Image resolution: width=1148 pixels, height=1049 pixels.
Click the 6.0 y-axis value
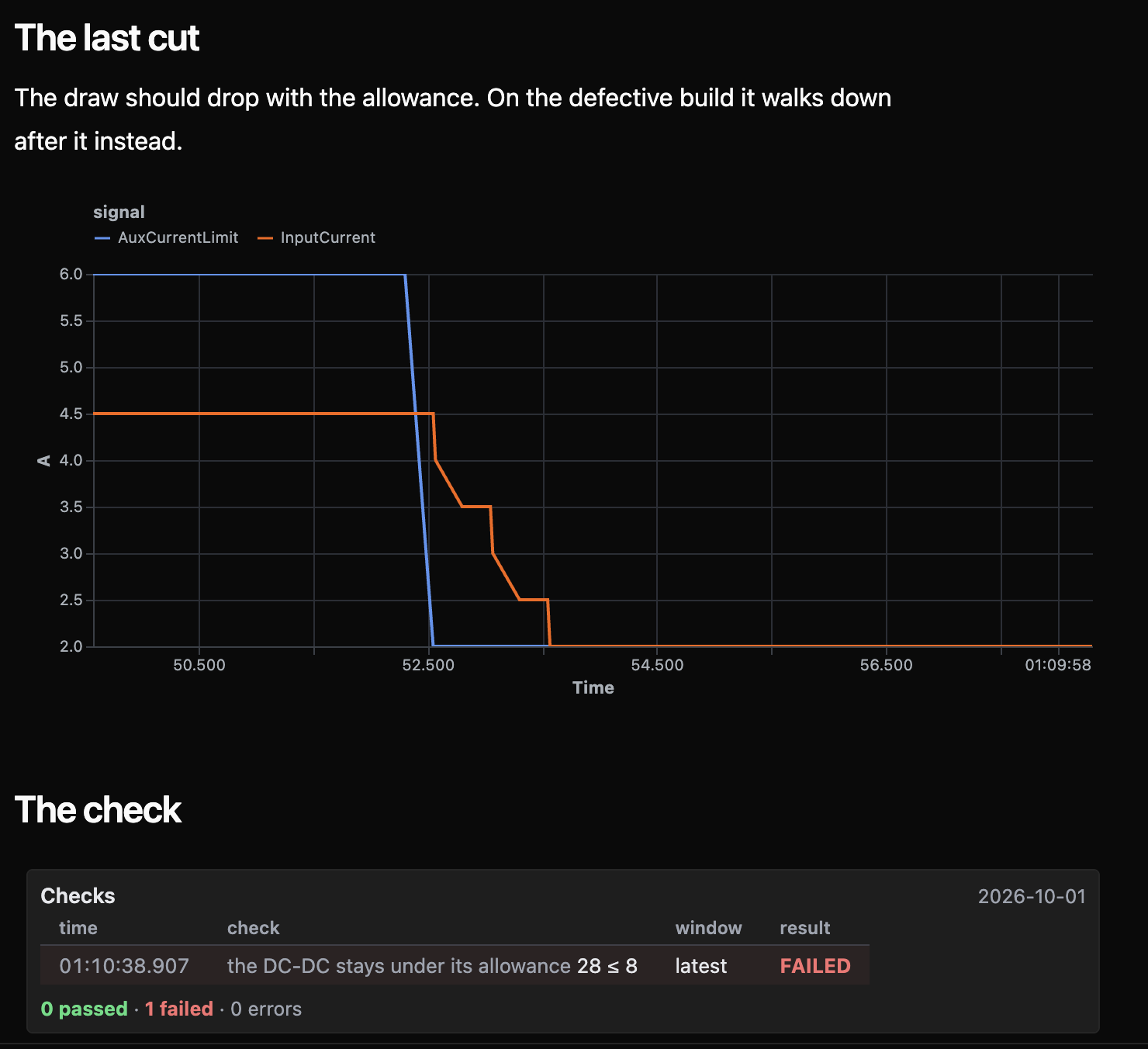click(x=71, y=274)
